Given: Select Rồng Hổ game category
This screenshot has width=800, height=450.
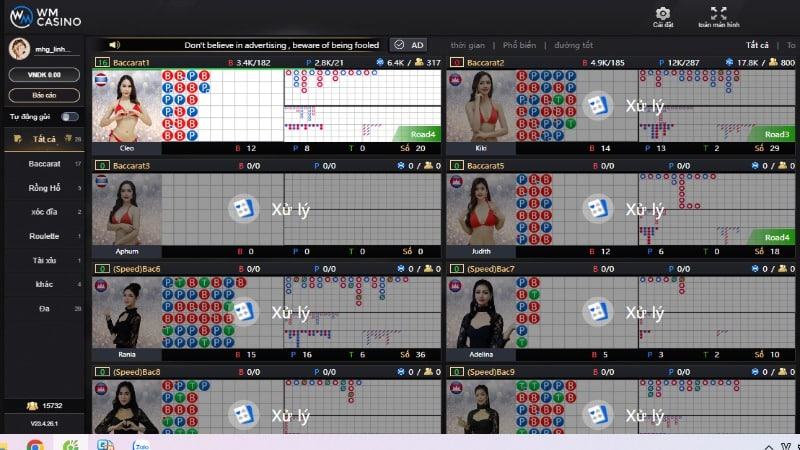Looking at the screenshot, I should point(45,187).
